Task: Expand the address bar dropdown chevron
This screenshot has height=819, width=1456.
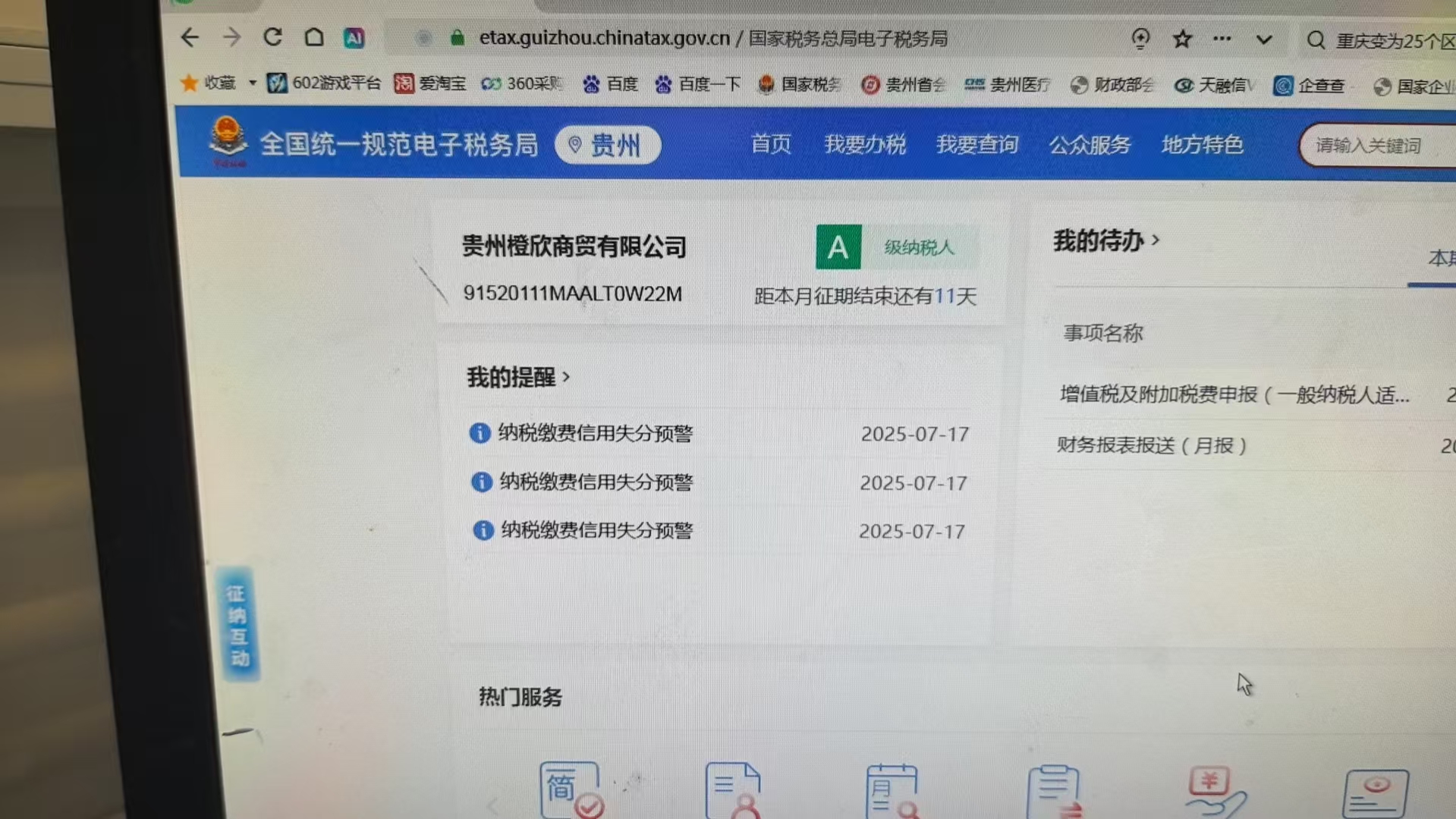Action: coord(1263,39)
